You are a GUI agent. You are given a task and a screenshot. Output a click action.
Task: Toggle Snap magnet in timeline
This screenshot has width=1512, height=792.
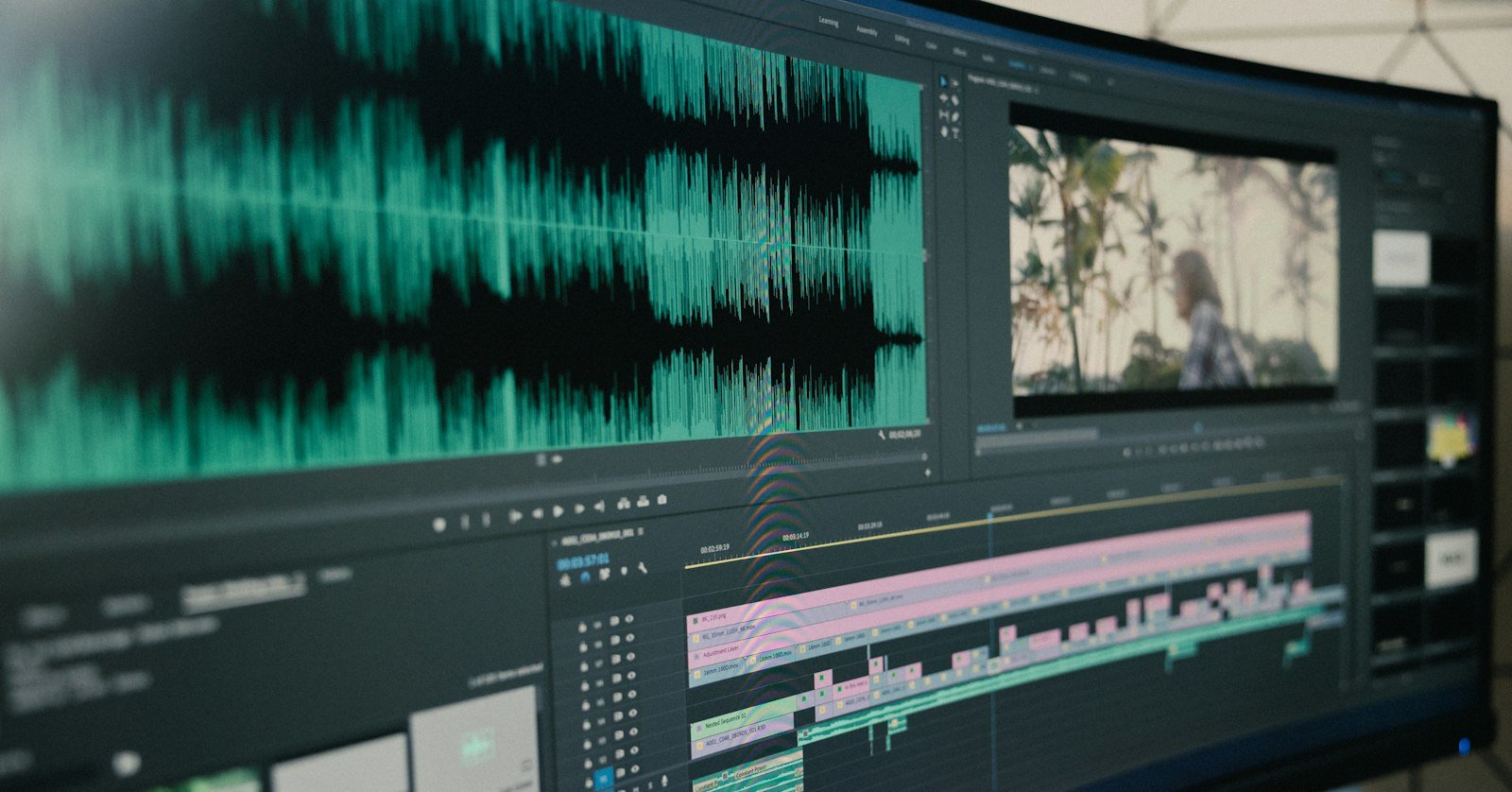pyautogui.click(x=585, y=577)
